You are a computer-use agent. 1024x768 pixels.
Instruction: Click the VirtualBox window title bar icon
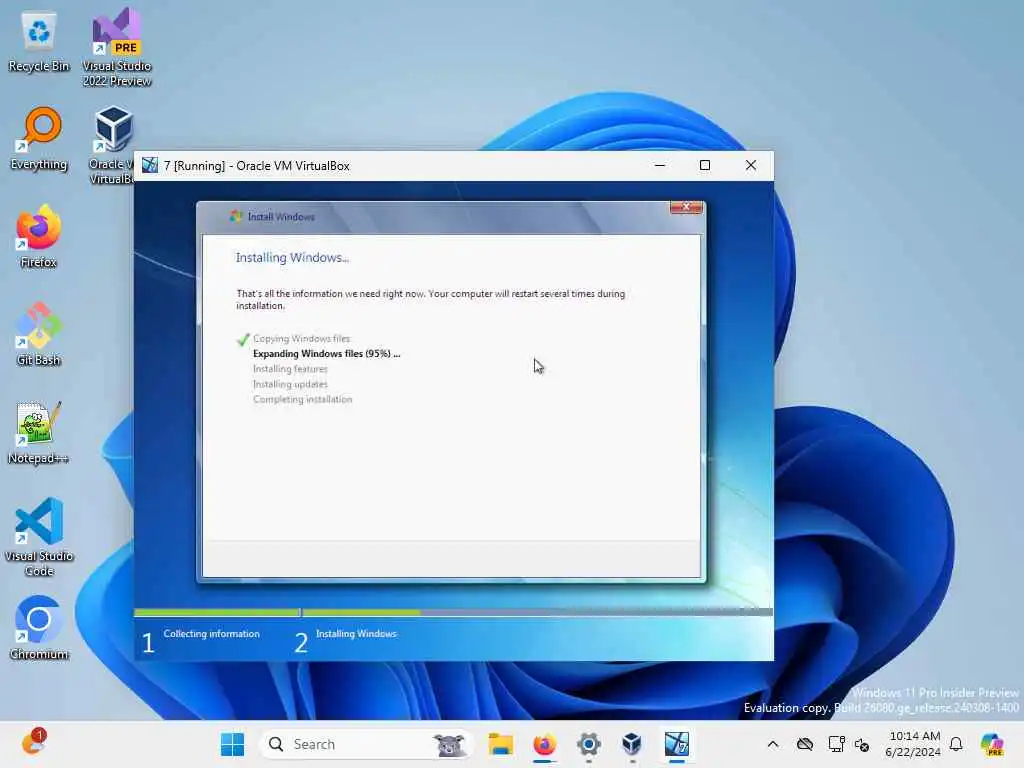tap(150, 165)
